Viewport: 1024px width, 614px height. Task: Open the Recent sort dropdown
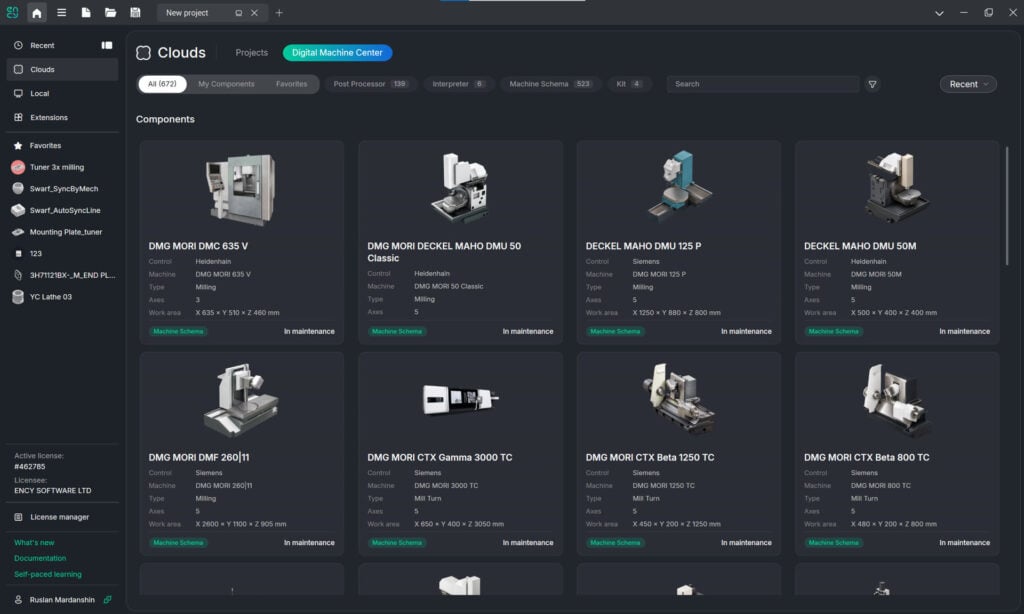point(968,84)
